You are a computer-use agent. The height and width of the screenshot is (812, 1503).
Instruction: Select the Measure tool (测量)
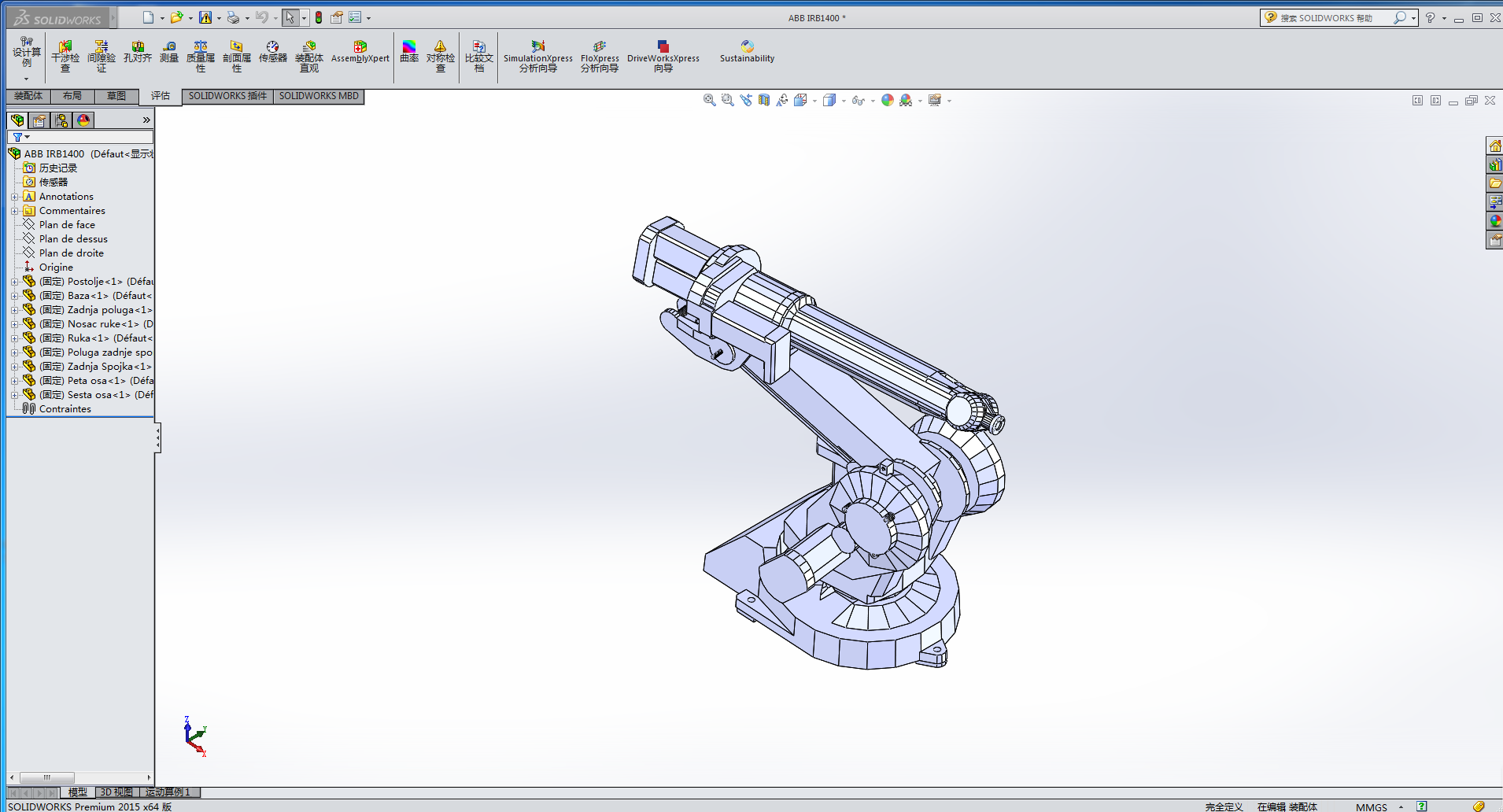click(x=169, y=52)
